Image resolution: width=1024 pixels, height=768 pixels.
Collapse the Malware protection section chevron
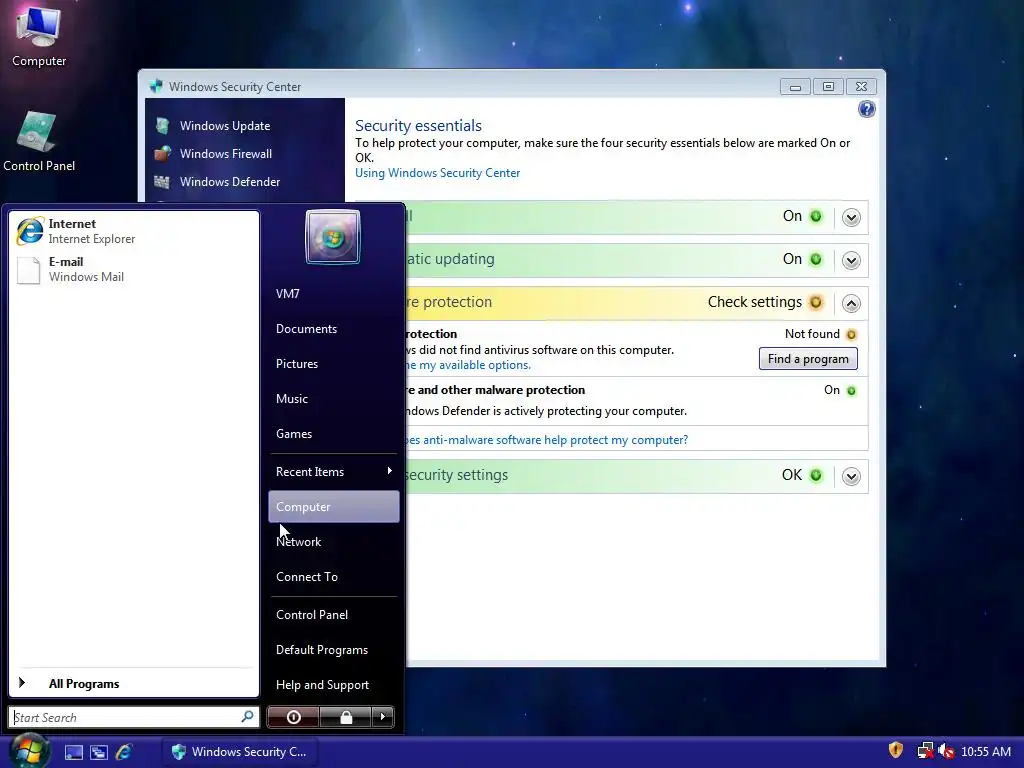tap(851, 304)
